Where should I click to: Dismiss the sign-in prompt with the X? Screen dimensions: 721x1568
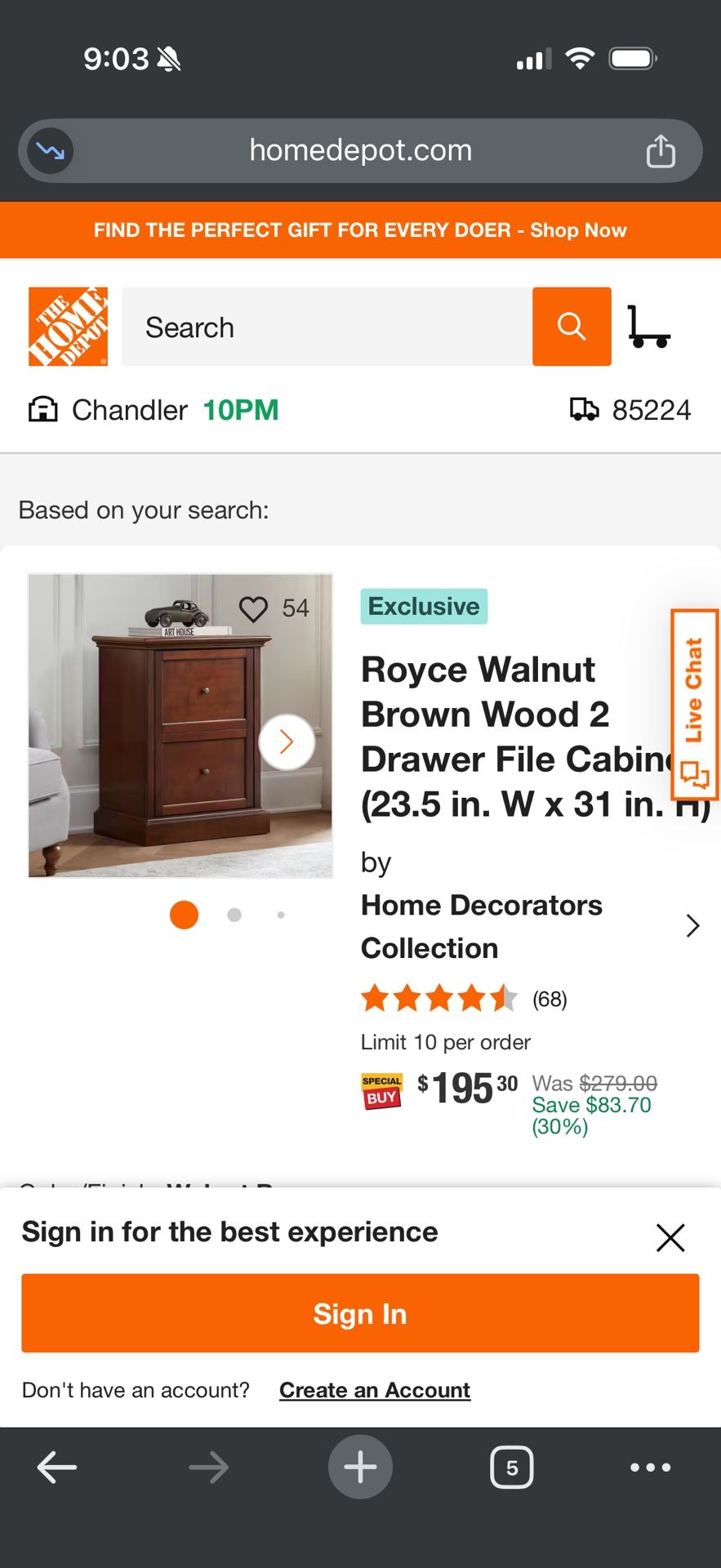(670, 1238)
